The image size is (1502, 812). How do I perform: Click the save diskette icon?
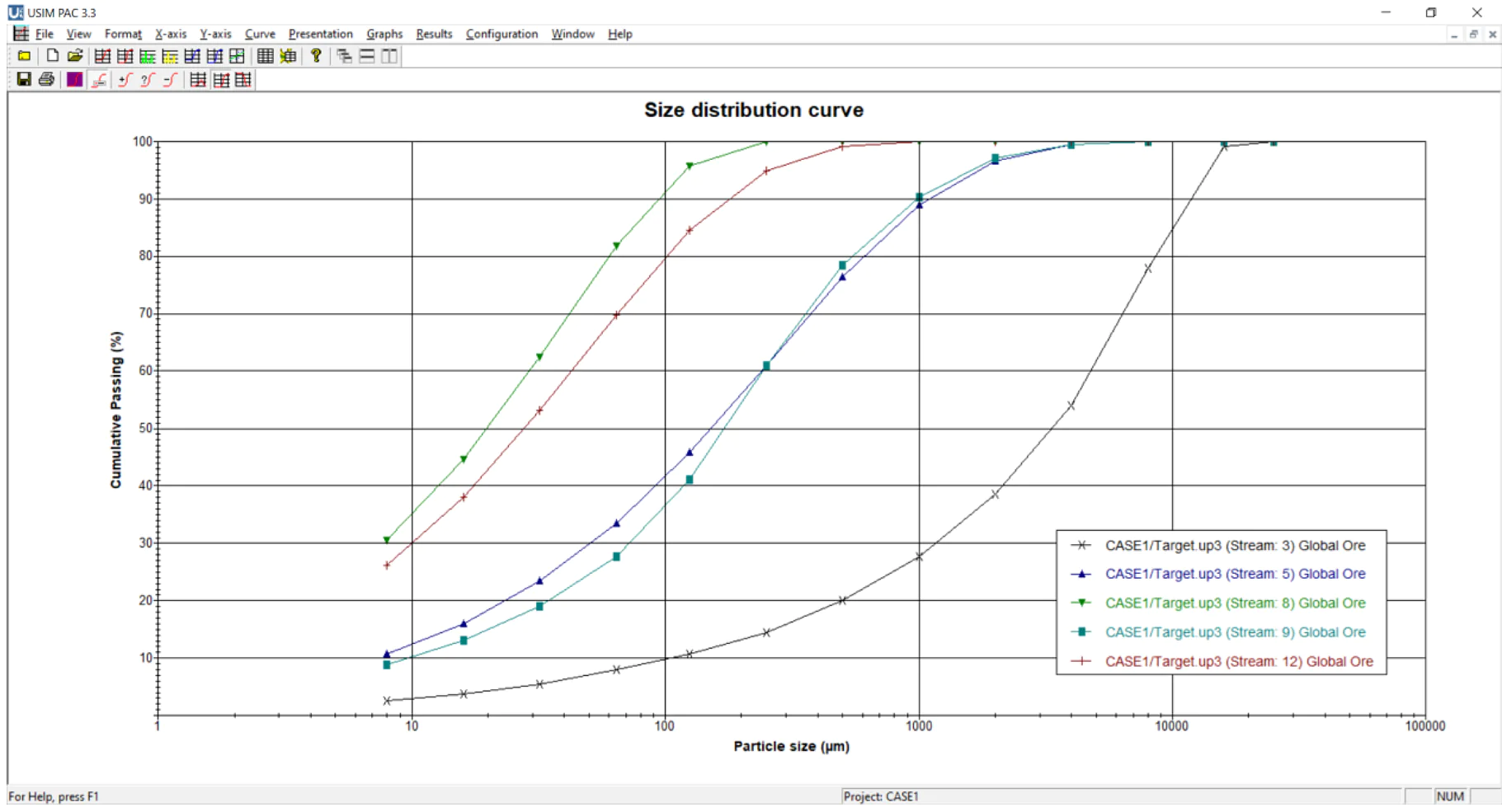tap(24, 79)
